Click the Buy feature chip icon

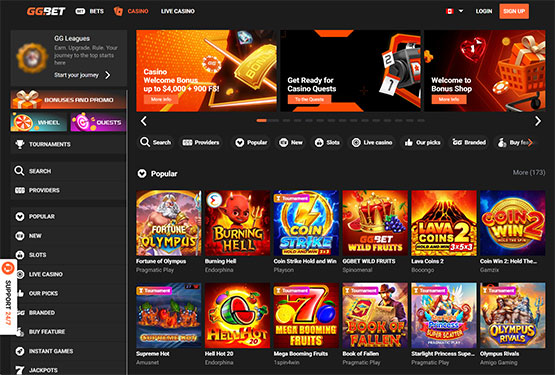tap(502, 142)
